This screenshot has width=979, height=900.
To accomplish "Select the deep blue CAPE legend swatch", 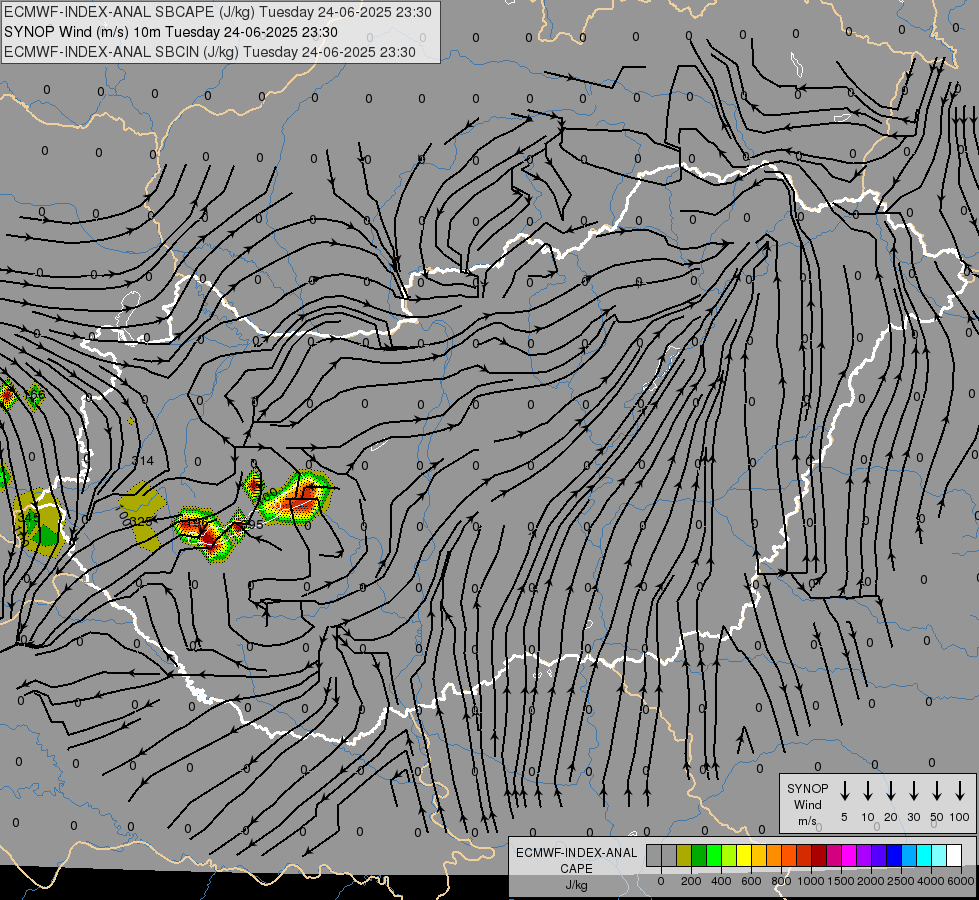I will pyautogui.click(x=894, y=855).
